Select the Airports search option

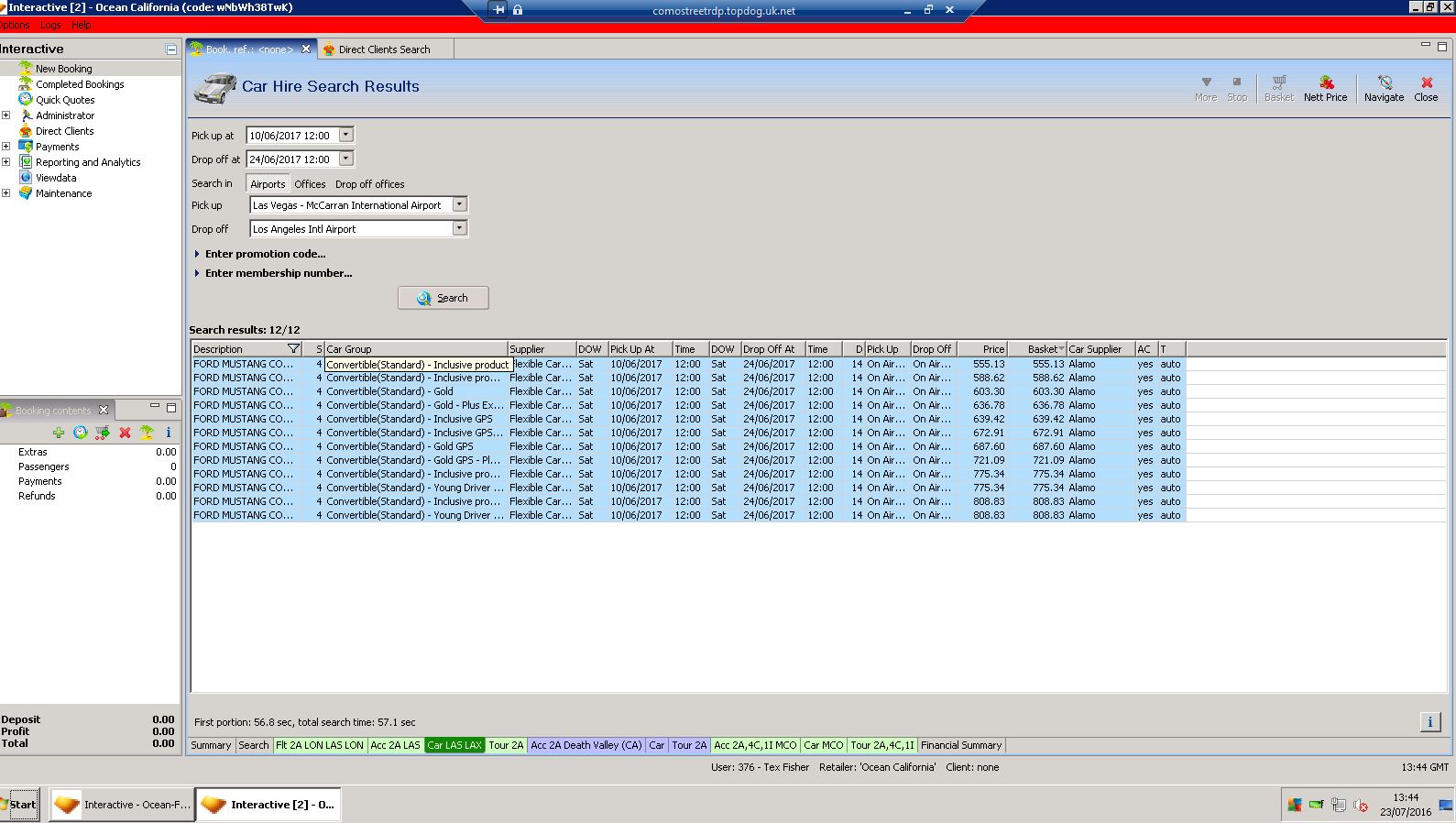(x=268, y=184)
